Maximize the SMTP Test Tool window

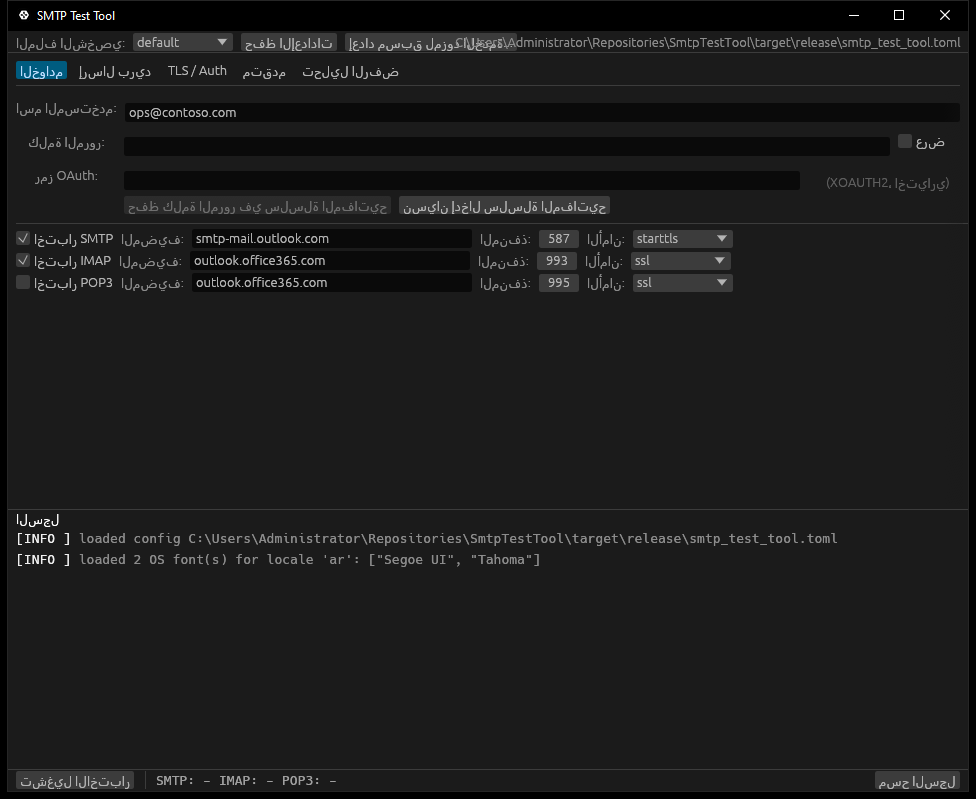pos(899,16)
